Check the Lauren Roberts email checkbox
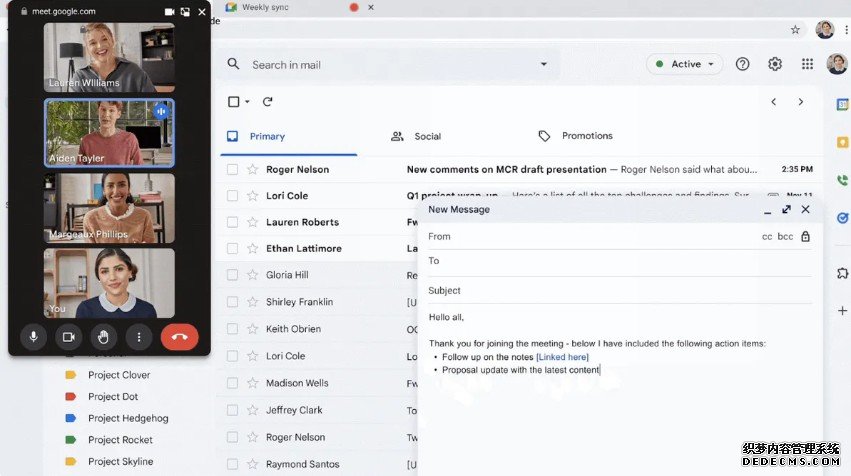The image size is (851, 476). (232, 222)
